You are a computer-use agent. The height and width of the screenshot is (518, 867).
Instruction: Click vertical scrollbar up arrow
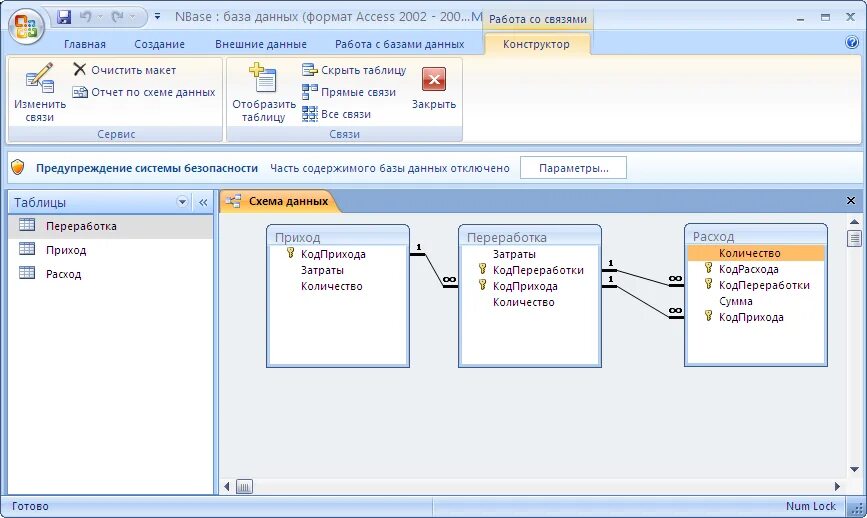tap(854, 222)
